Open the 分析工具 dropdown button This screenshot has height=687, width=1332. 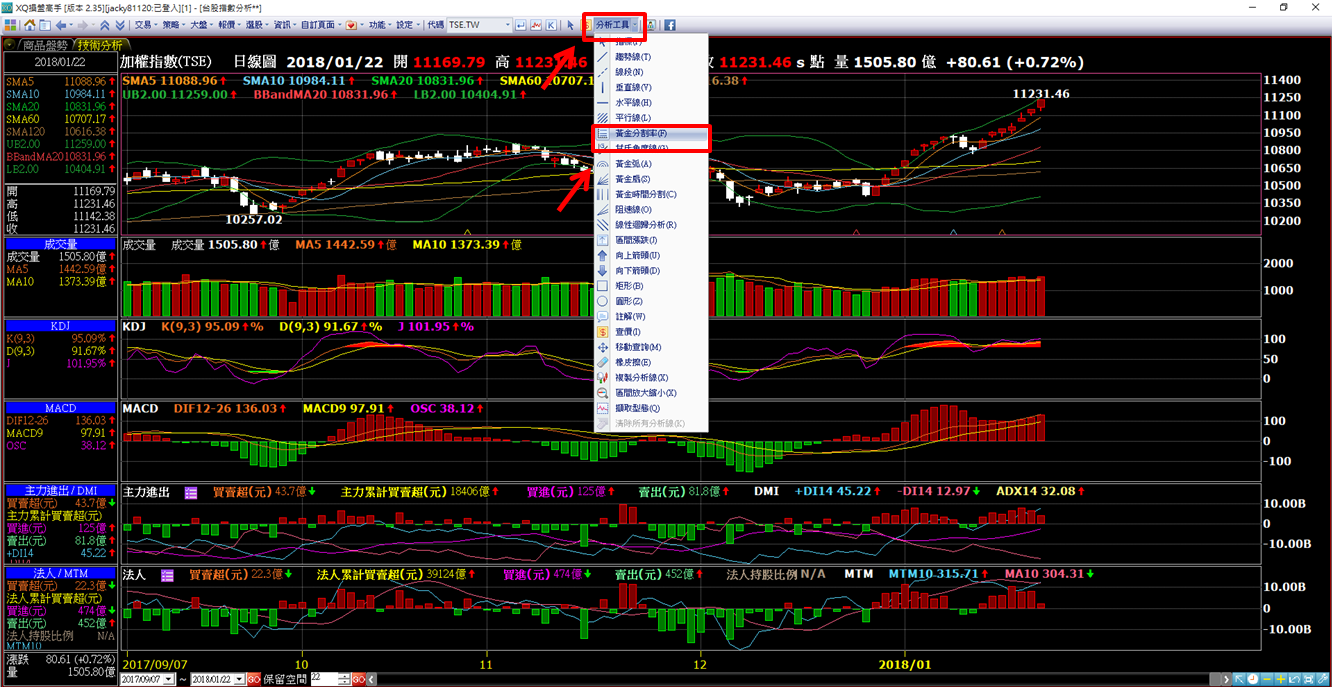tap(614, 25)
